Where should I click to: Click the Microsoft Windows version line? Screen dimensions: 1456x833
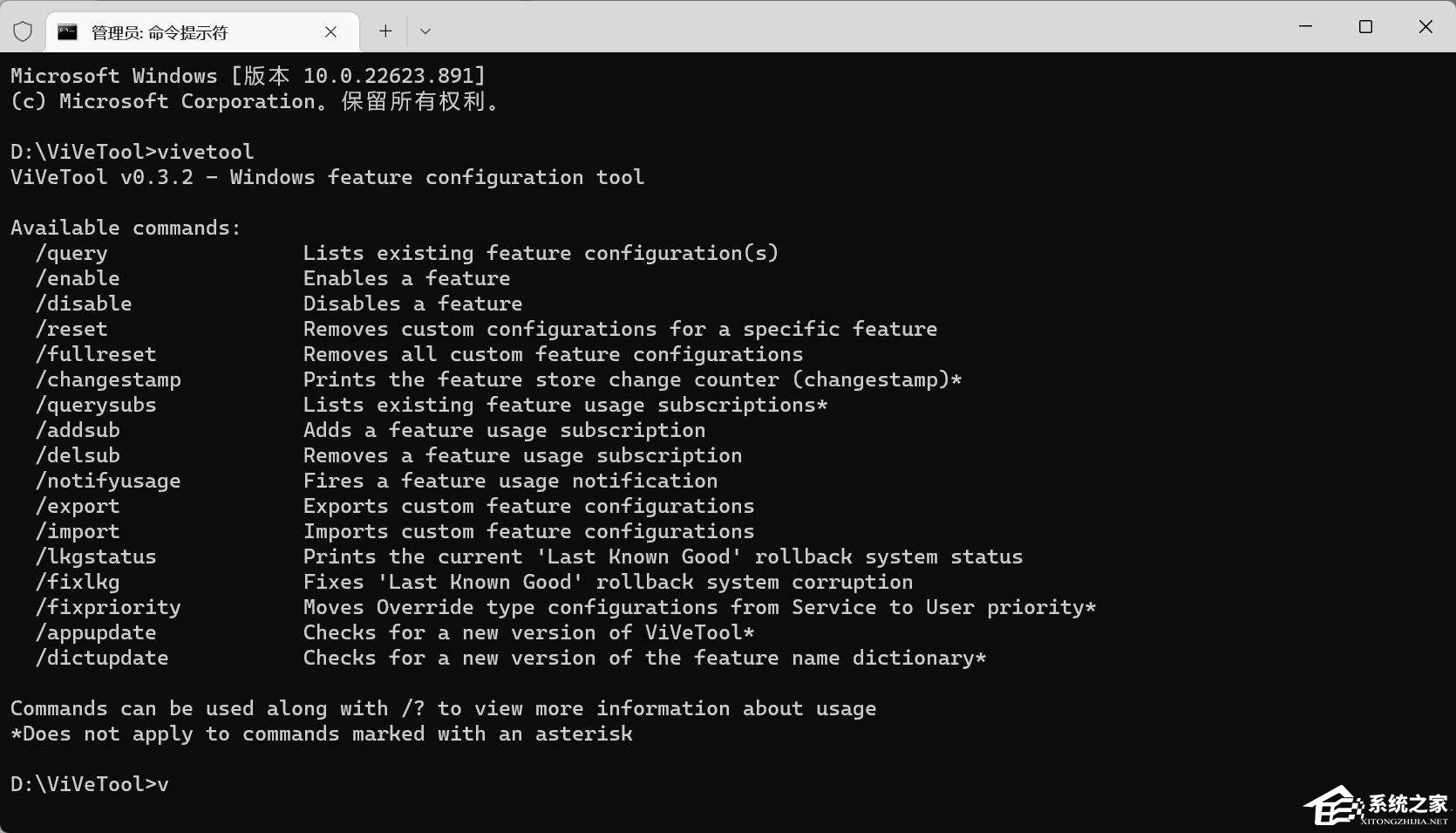(x=248, y=76)
